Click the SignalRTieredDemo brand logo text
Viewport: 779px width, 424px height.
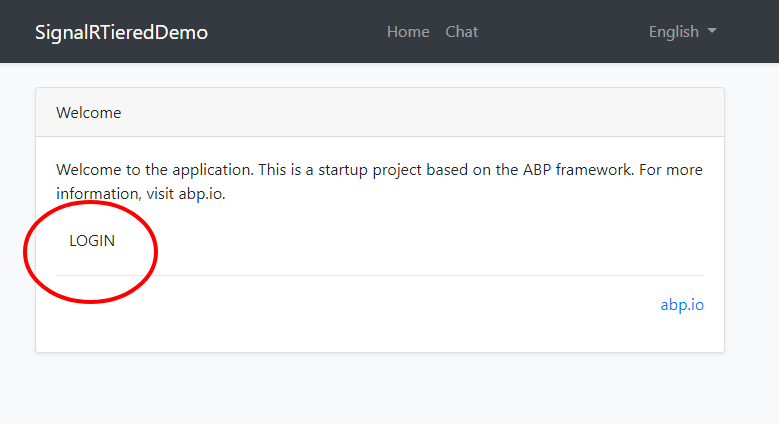click(x=121, y=32)
